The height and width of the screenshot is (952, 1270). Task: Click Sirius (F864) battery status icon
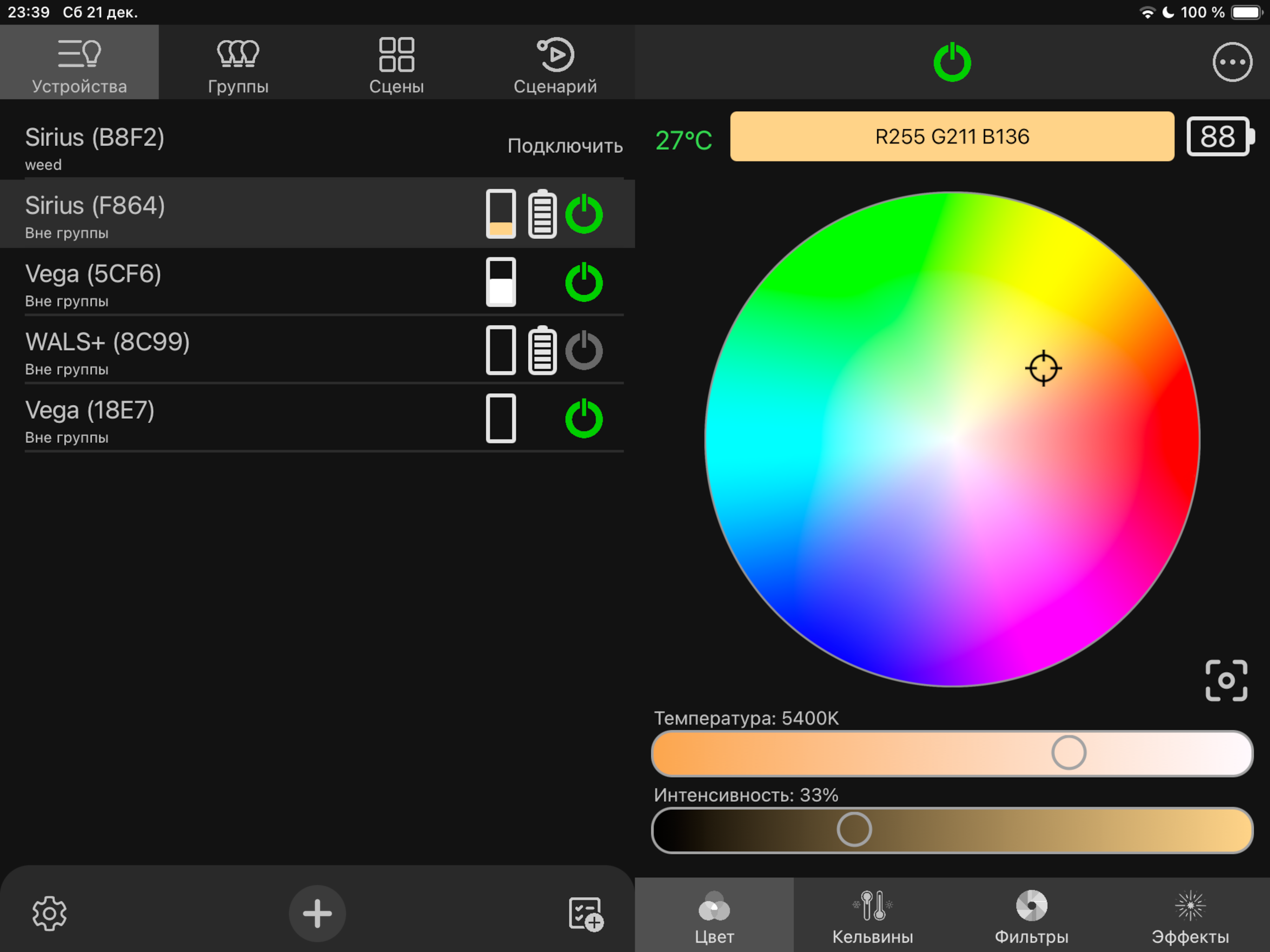pos(542,214)
